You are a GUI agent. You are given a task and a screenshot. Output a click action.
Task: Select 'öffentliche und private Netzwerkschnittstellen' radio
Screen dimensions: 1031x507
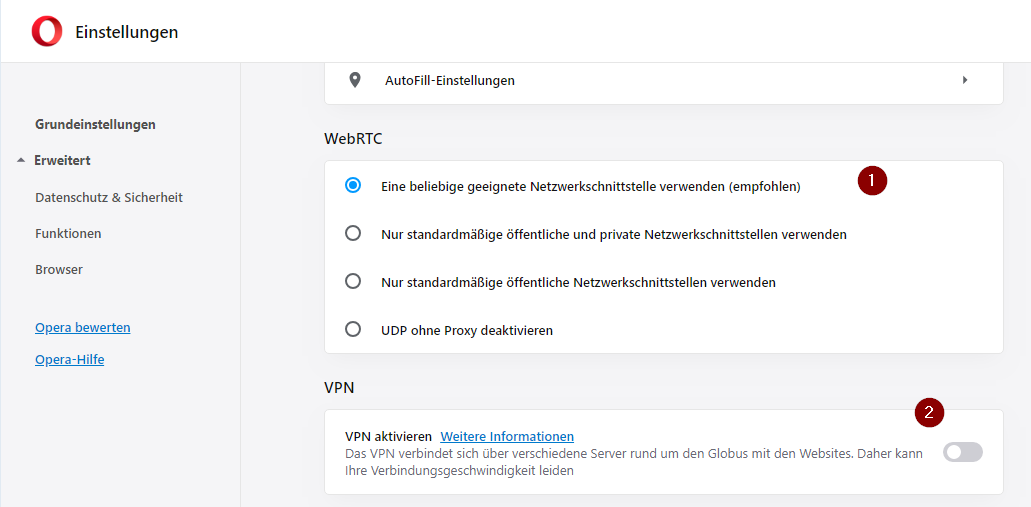pos(353,234)
